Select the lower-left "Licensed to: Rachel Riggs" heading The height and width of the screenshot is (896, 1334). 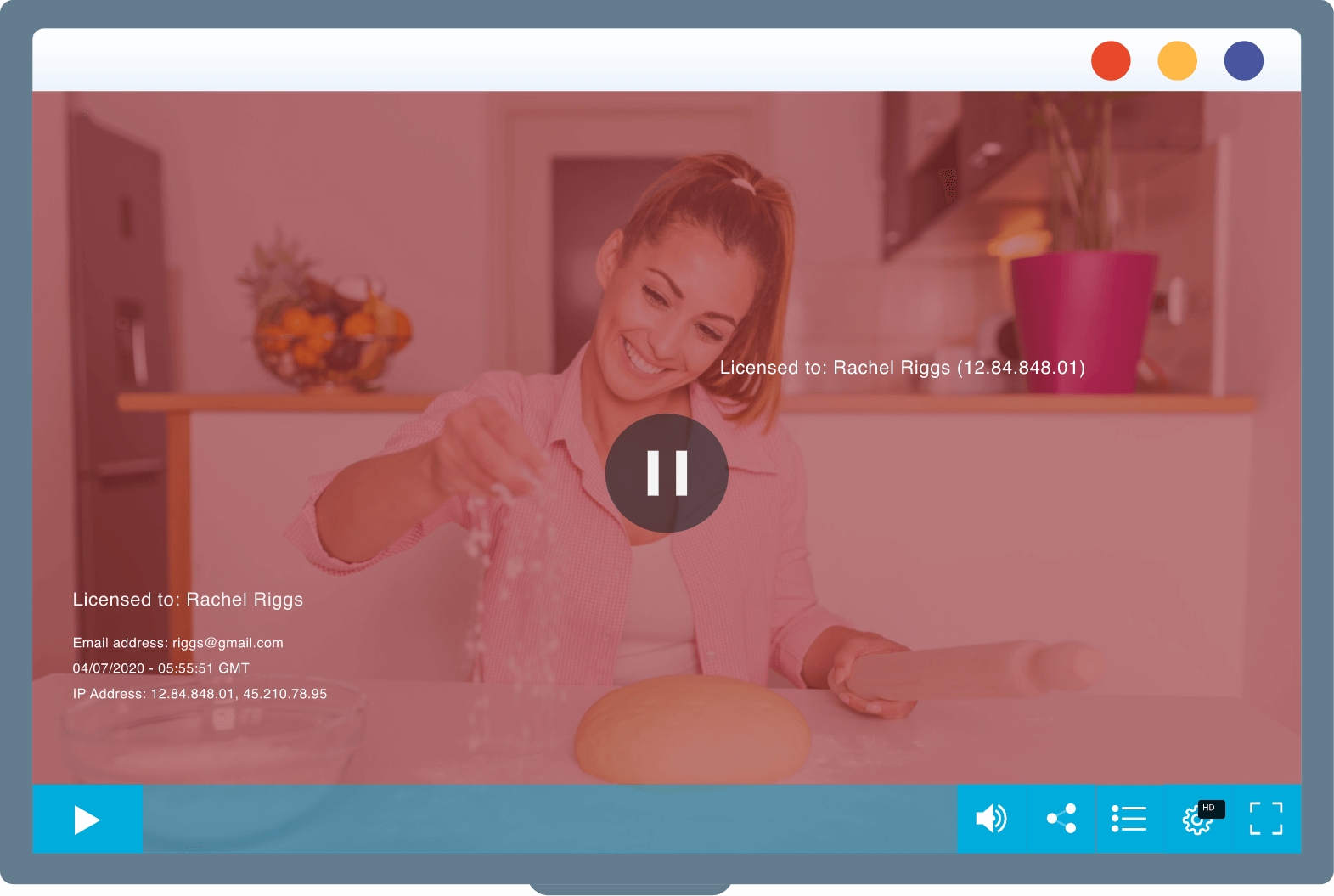point(188,600)
